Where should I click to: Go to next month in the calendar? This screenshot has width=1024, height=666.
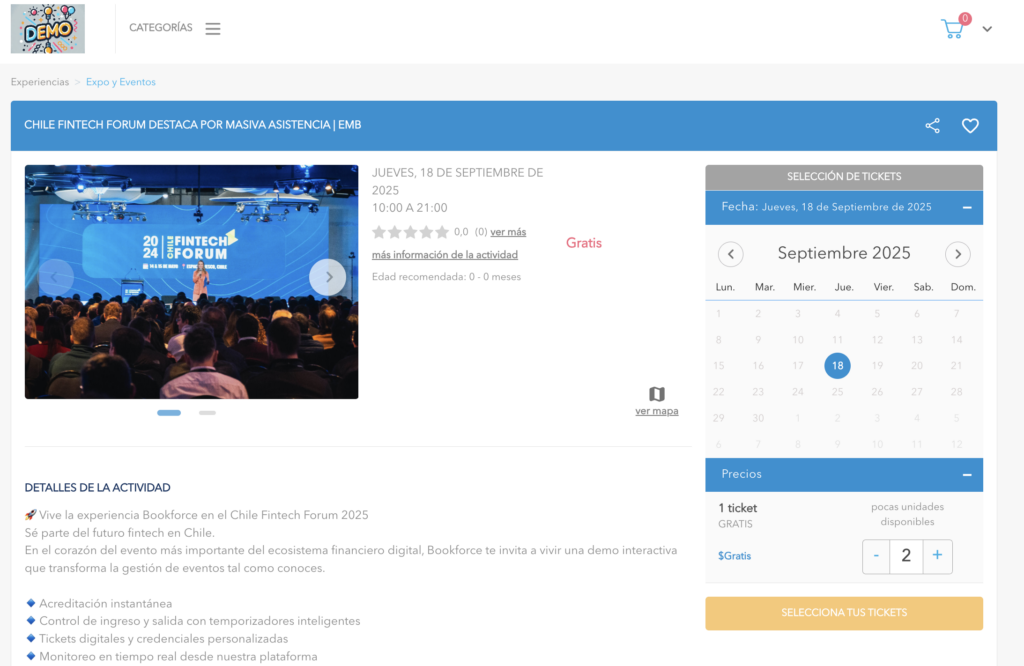pos(958,254)
